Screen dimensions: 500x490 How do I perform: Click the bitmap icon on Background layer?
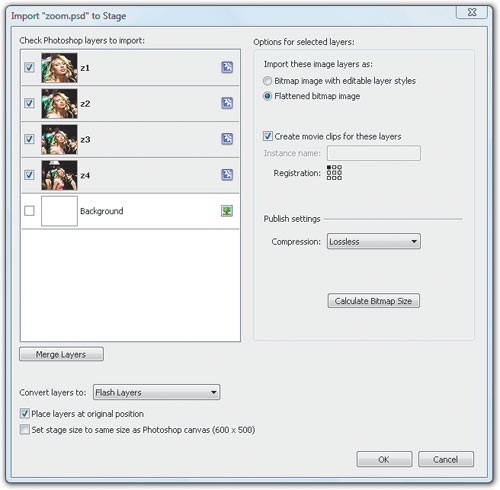[227, 211]
